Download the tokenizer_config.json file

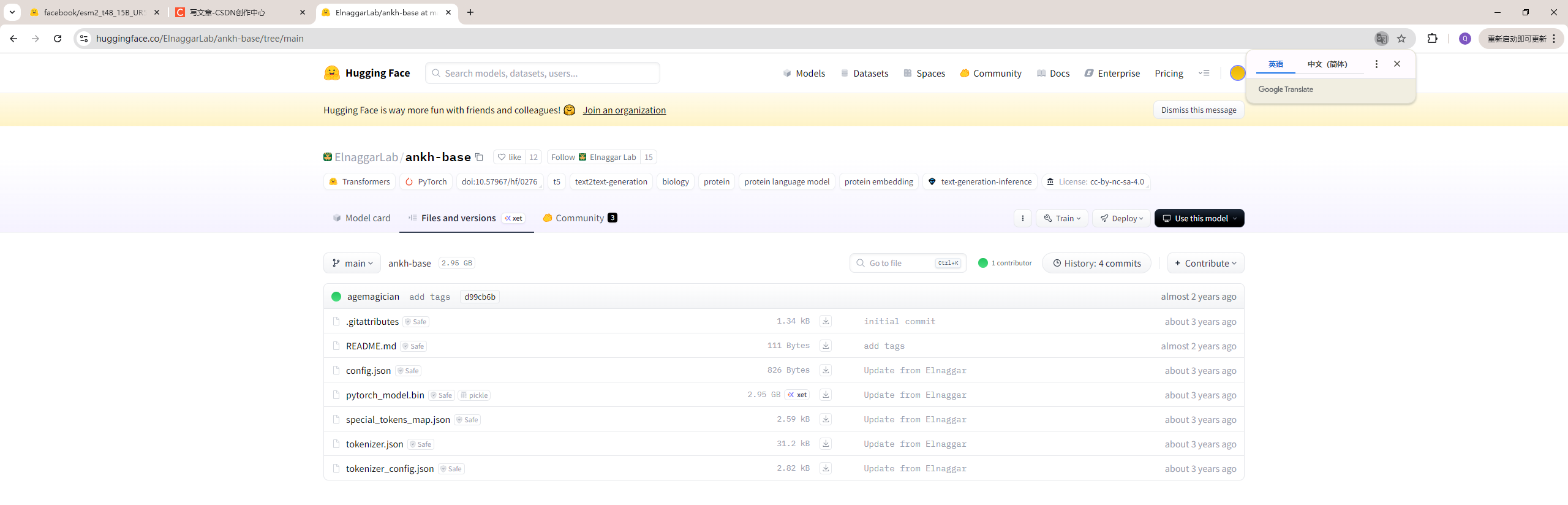[826, 468]
